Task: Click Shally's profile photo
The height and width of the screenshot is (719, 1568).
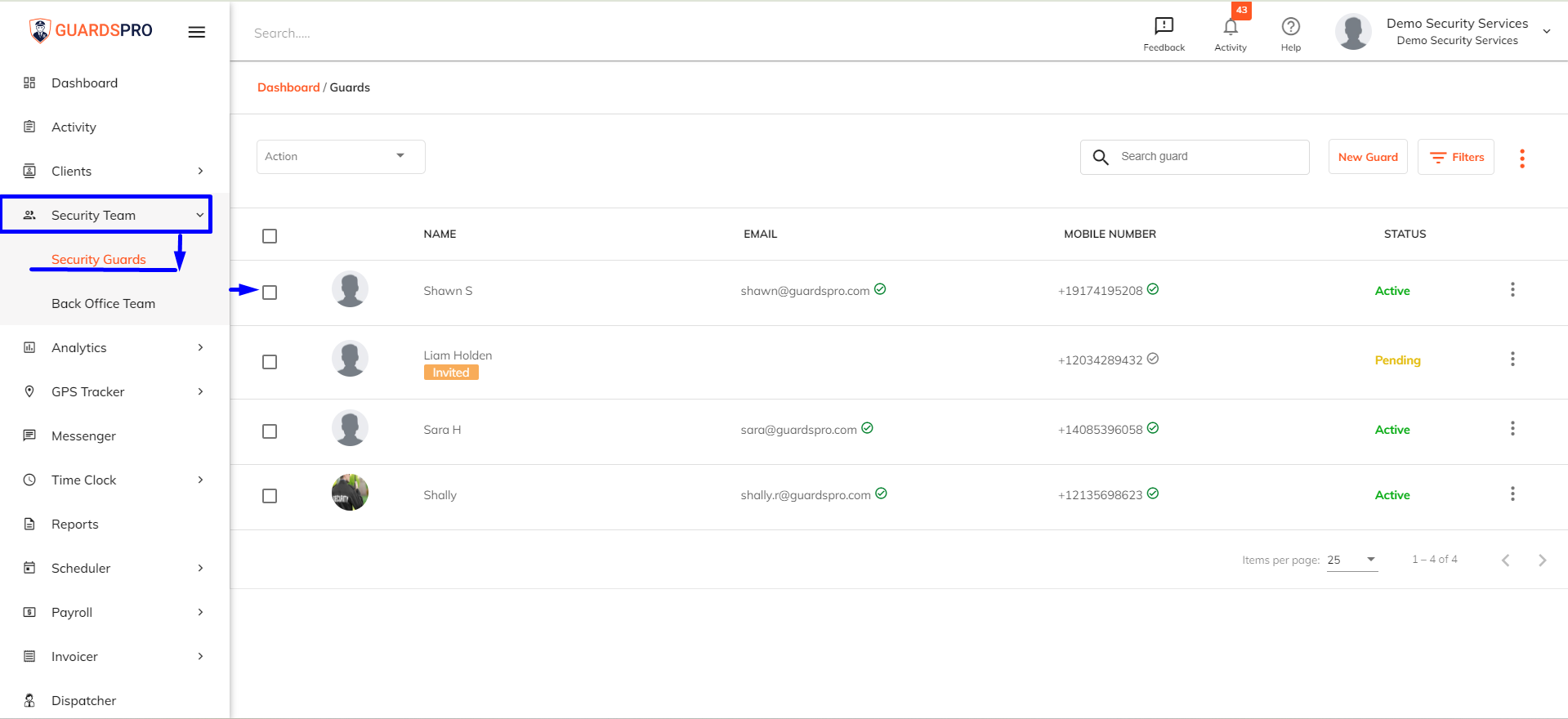Action: pyautogui.click(x=350, y=493)
